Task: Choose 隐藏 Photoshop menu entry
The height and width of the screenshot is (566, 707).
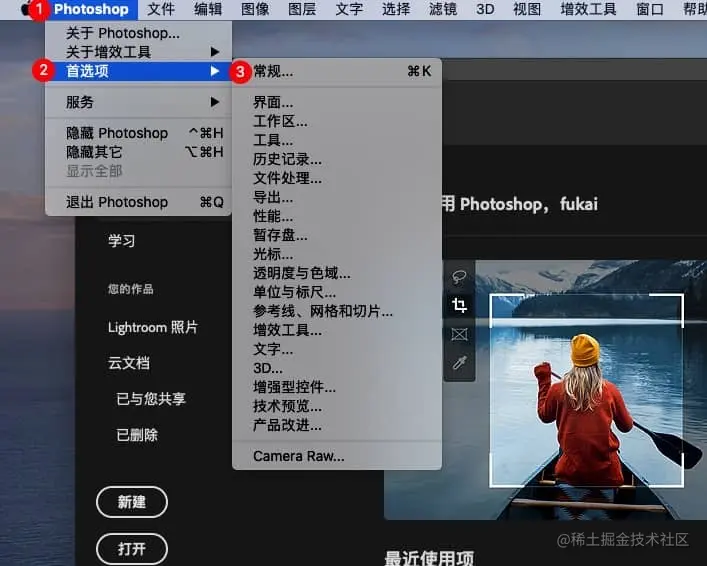Action: [x=138, y=133]
